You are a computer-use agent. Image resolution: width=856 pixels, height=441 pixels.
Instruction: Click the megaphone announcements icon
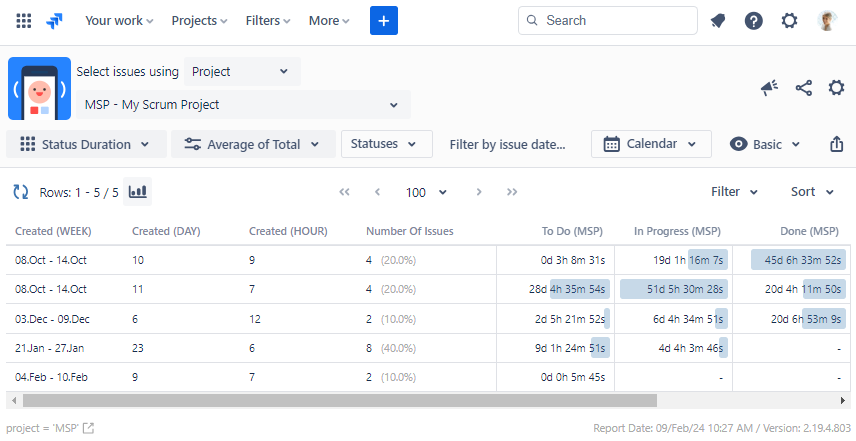pyautogui.click(x=769, y=88)
